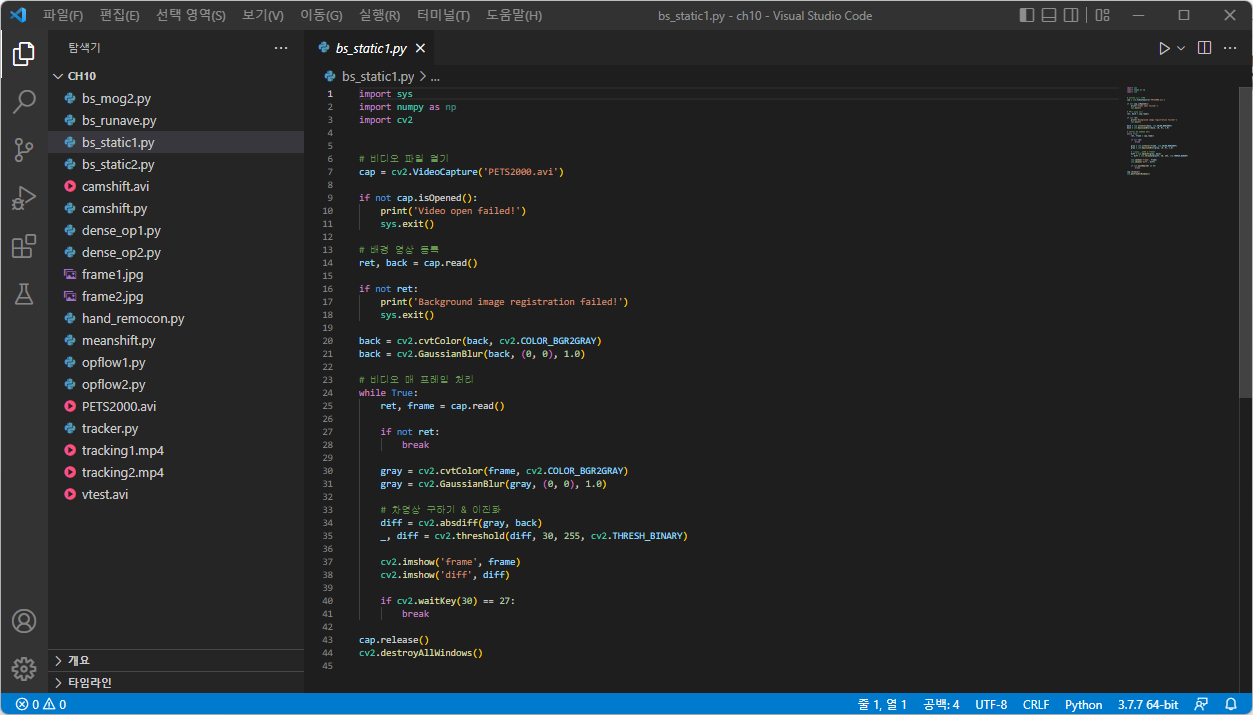The image size is (1253, 715).
Task: Run Python file with play button
Action: [1164, 48]
